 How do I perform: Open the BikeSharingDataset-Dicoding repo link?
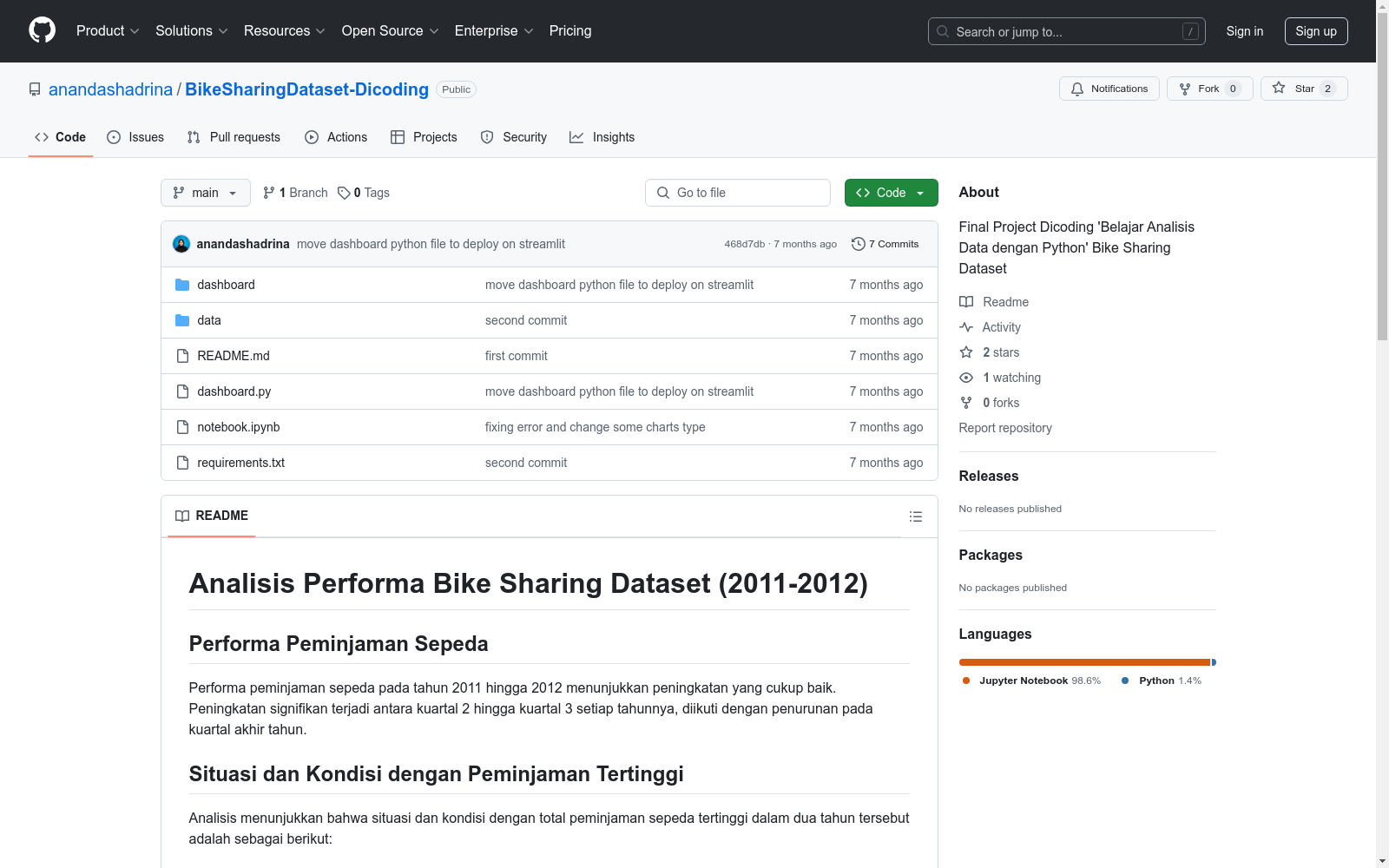(306, 89)
